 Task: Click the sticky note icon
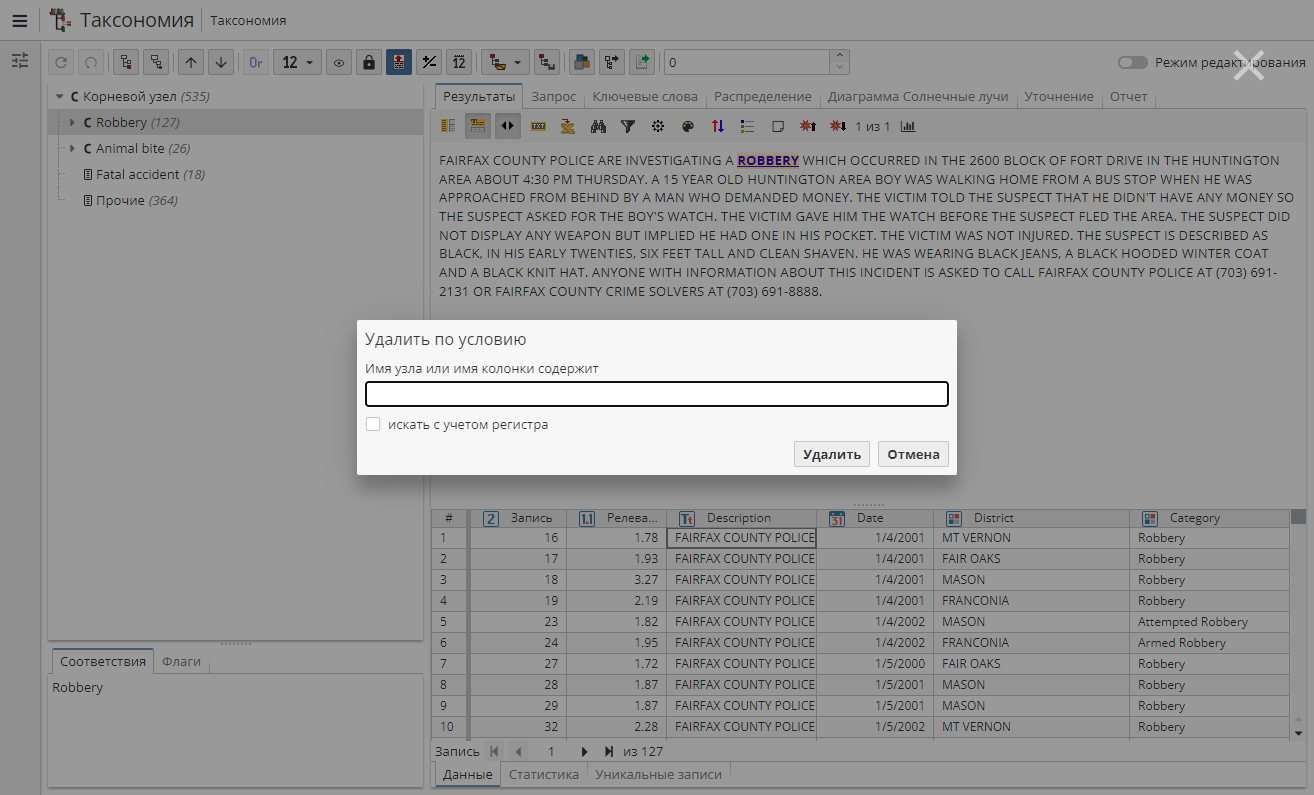(777, 126)
